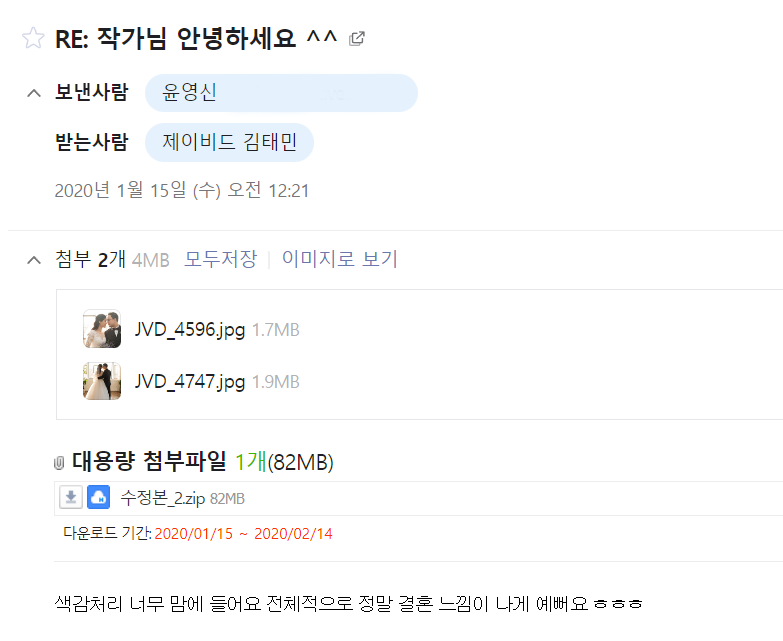This screenshot has width=783, height=641.
Task: Click the JVD_4596.jpg file name
Action: pos(190,329)
